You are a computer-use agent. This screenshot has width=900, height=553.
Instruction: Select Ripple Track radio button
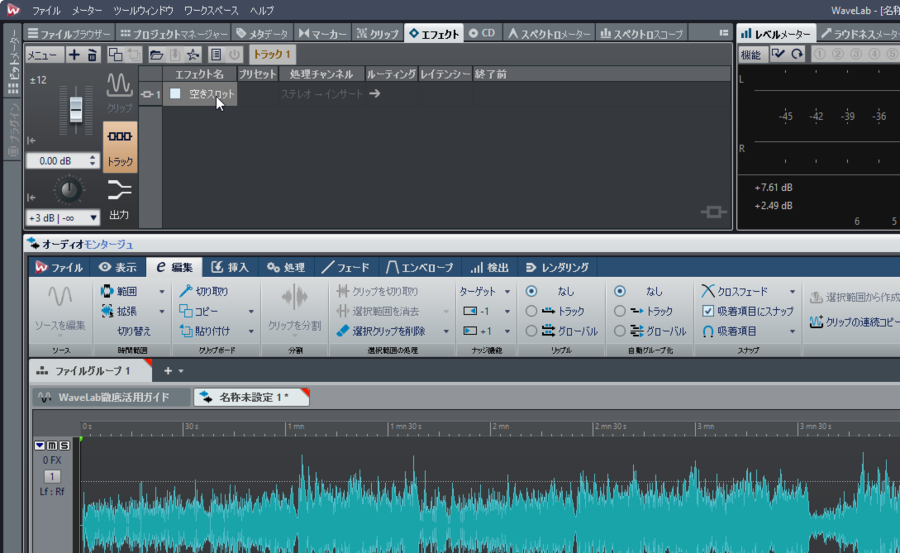(532, 311)
